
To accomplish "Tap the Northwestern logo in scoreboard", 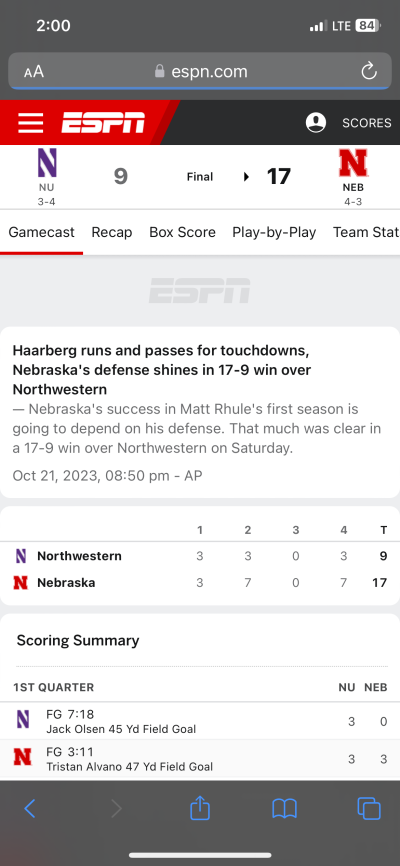I will tap(47, 163).
